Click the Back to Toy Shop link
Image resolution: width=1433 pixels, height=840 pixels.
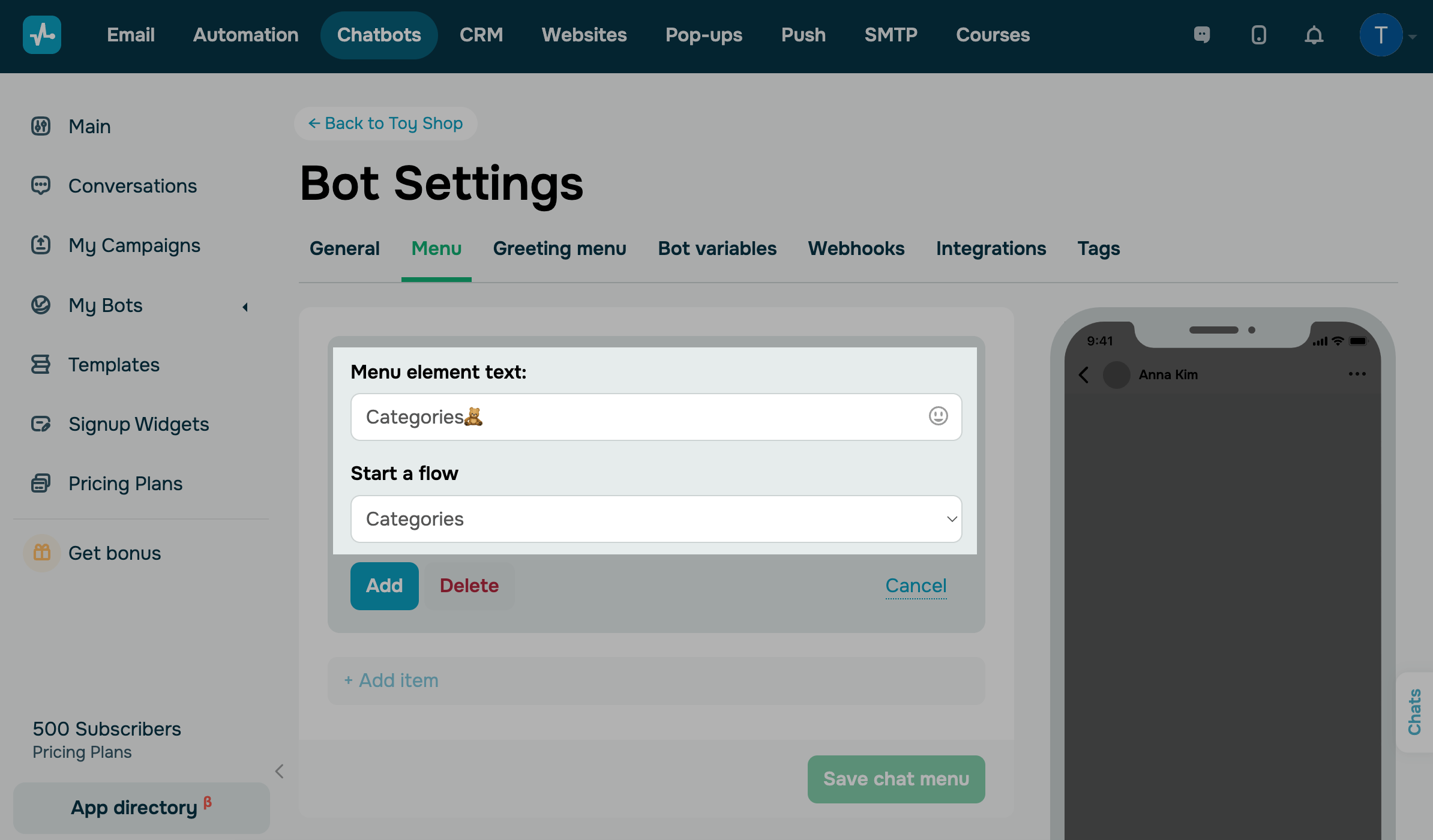tap(386, 123)
